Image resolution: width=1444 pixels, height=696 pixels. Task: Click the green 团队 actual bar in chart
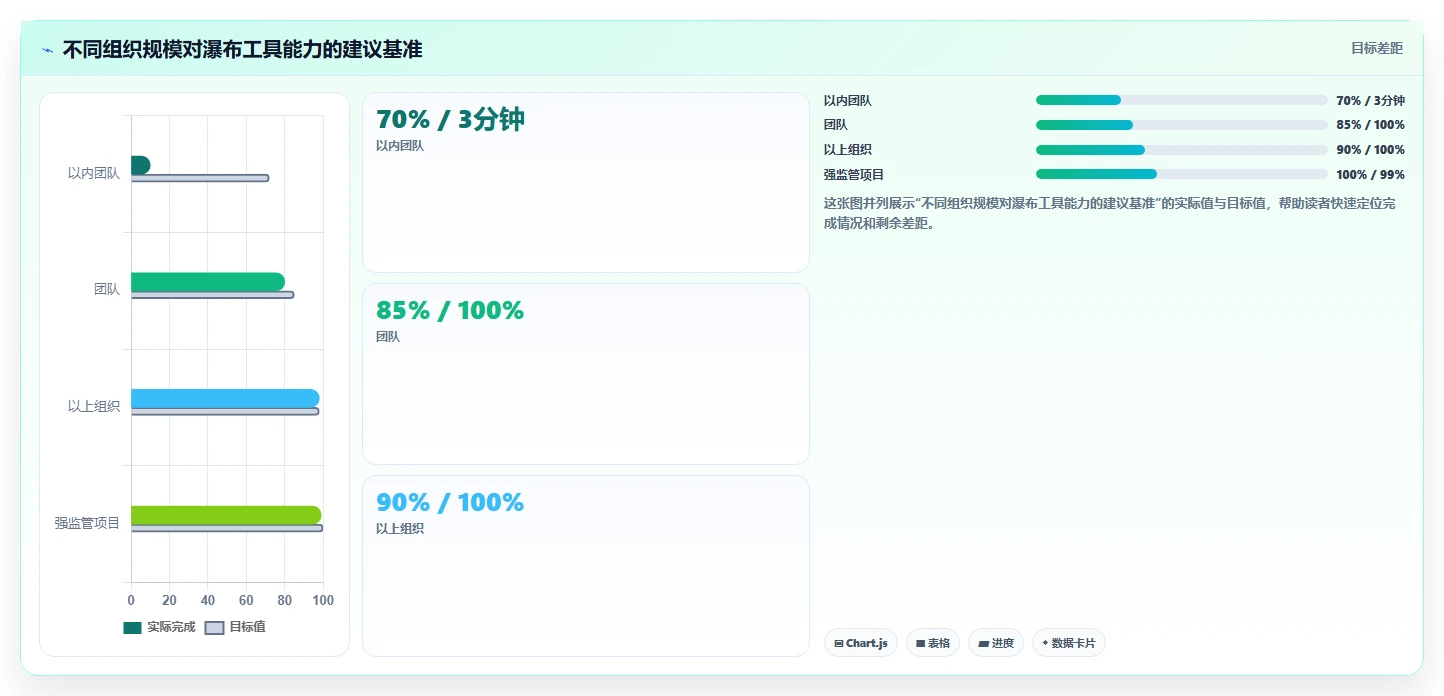click(207, 282)
